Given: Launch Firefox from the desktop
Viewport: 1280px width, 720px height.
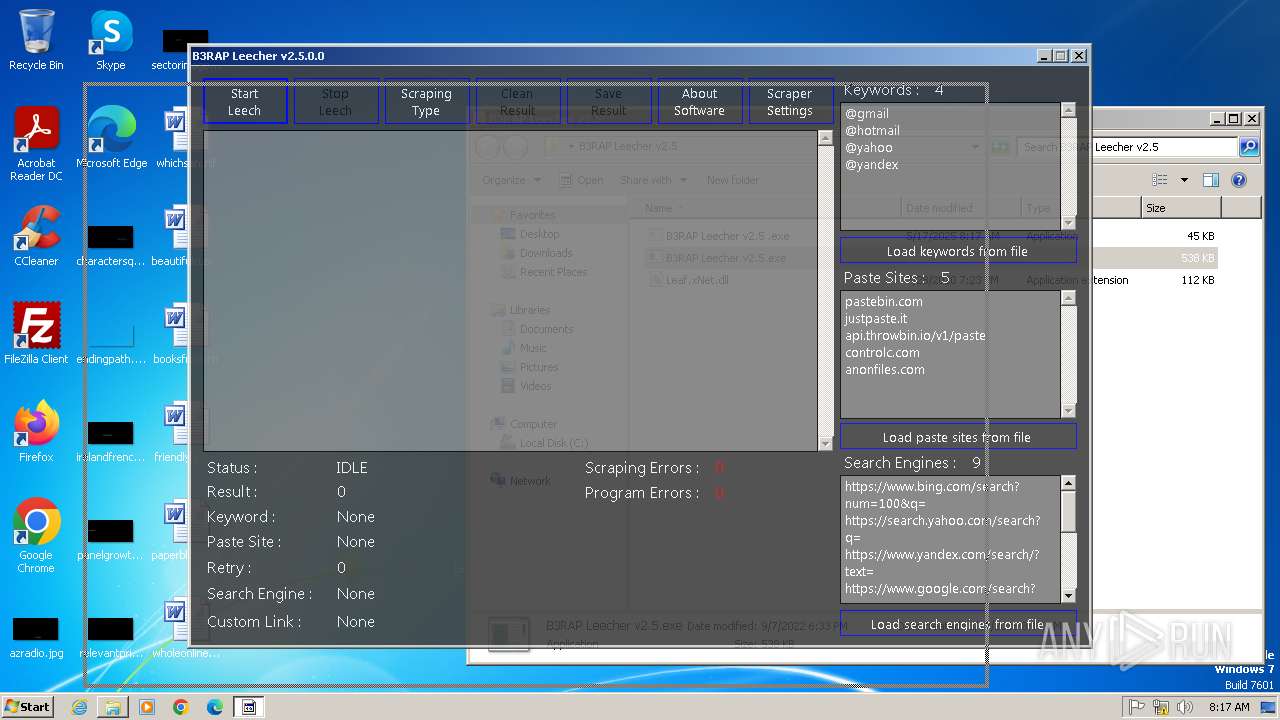Looking at the screenshot, I should [x=36, y=432].
